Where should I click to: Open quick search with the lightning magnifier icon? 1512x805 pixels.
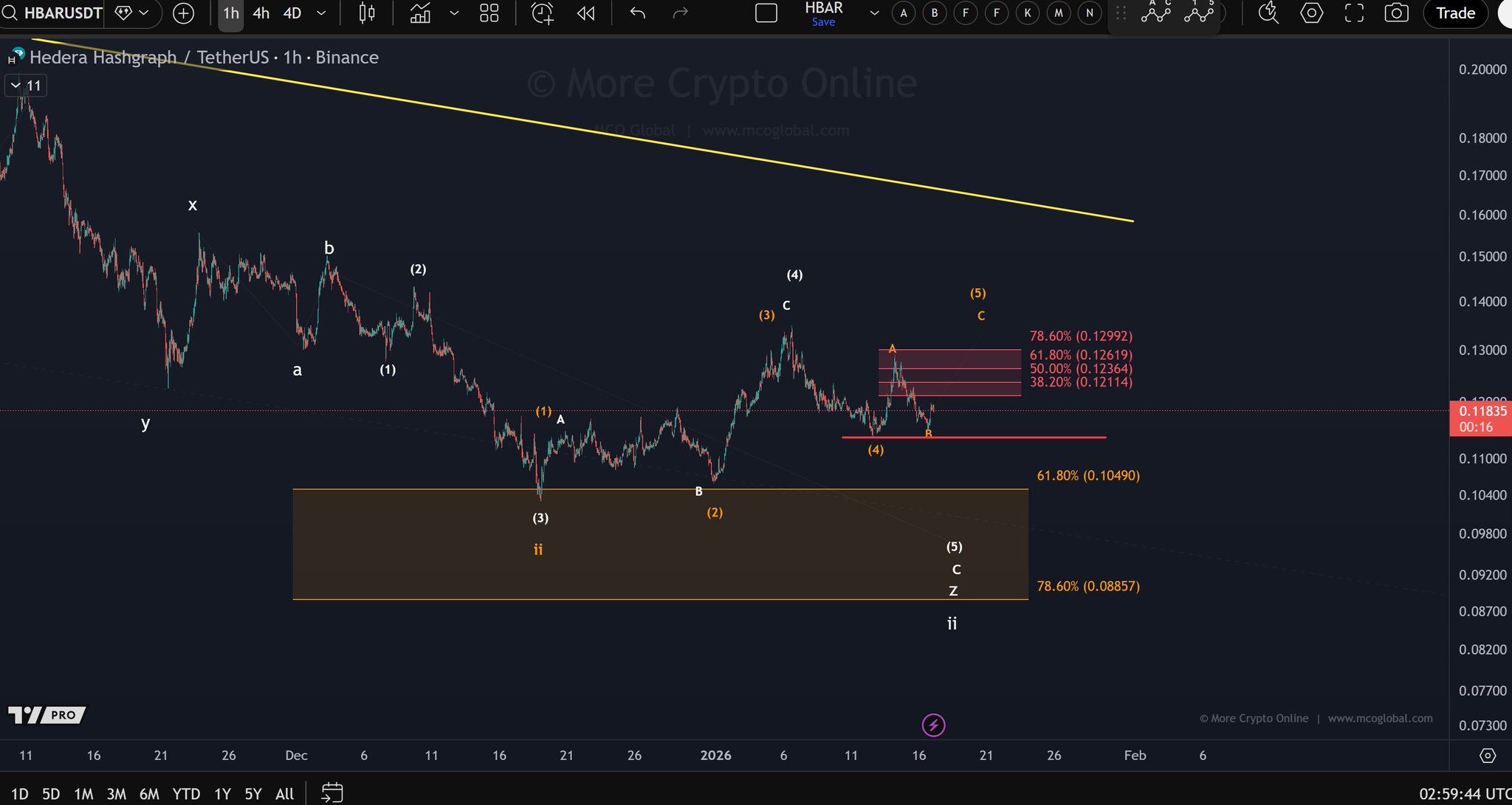click(1268, 13)
